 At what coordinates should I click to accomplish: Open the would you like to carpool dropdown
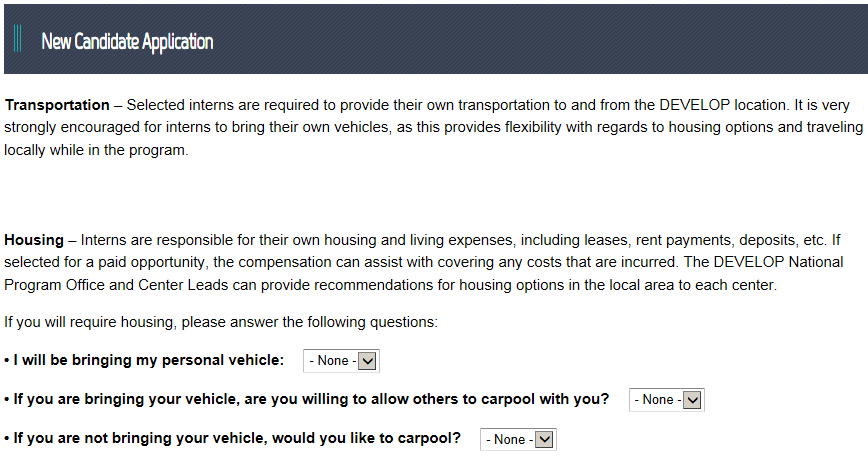tap(517, 440)
